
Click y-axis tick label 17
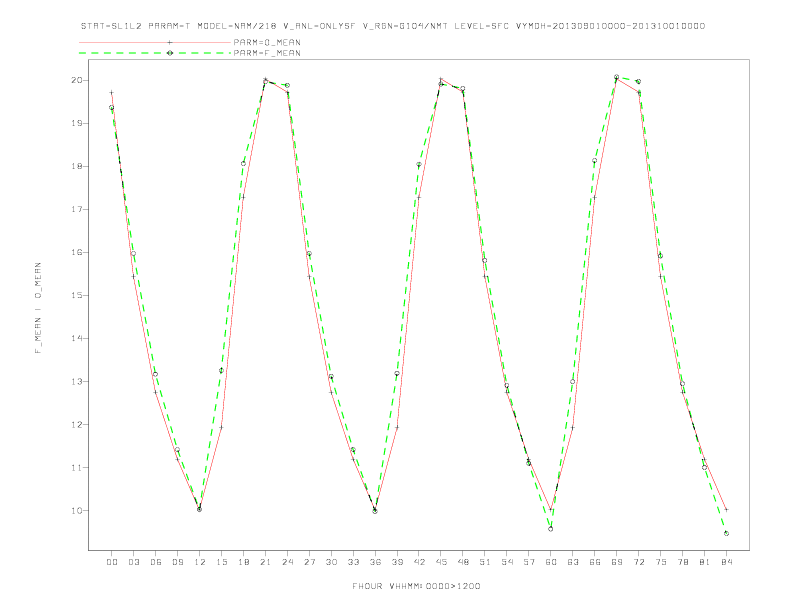click(x=76, y=209)
